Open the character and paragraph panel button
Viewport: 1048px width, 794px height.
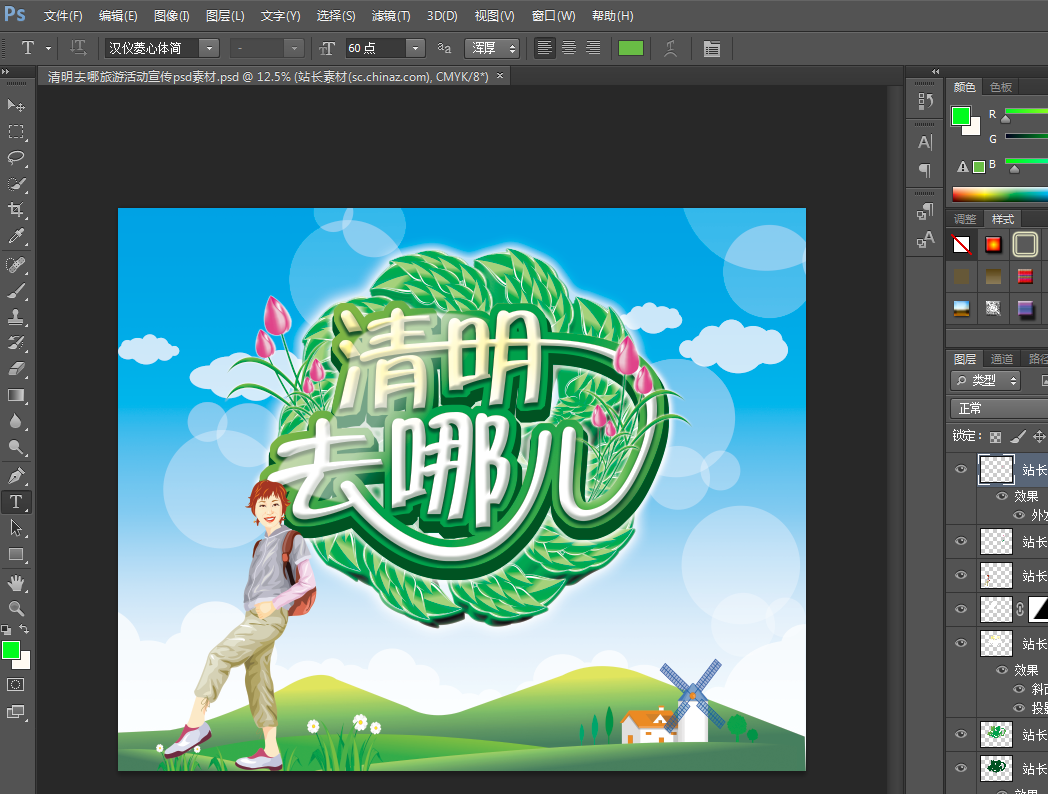[x=711, y=48]
